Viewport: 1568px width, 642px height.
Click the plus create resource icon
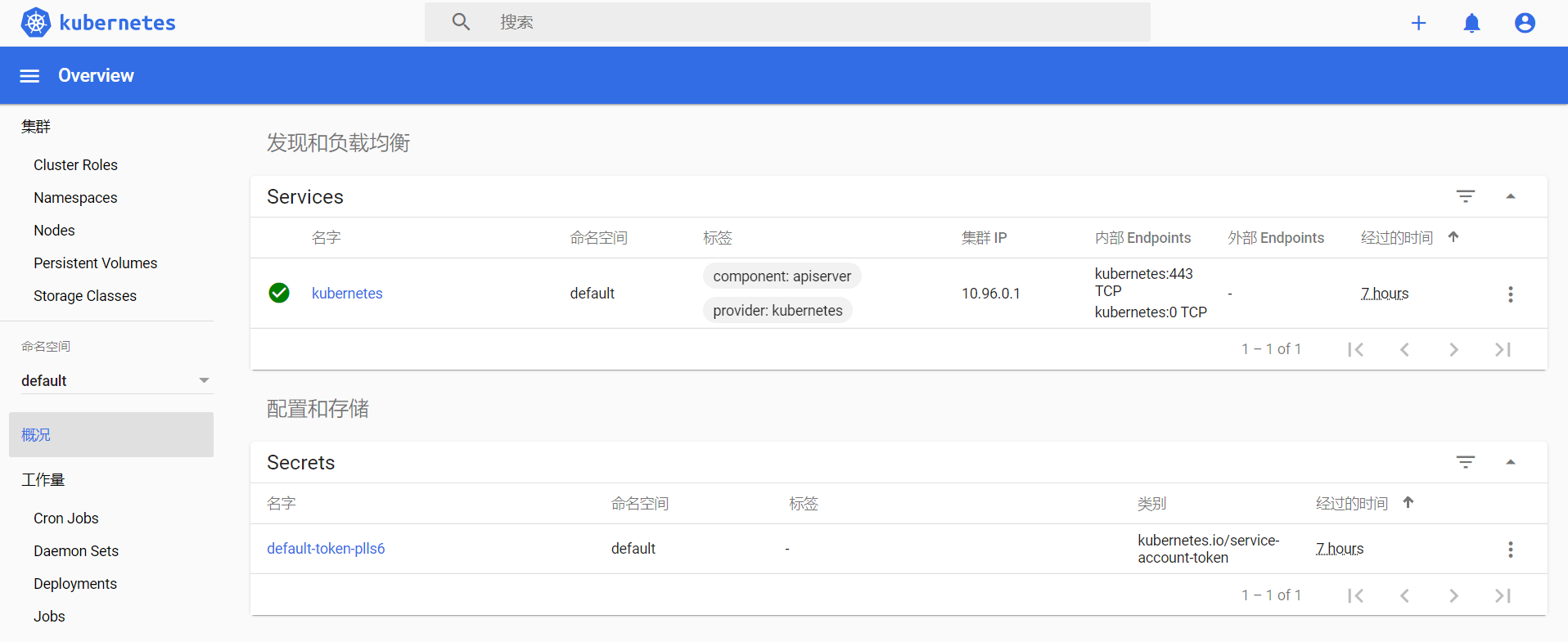[1418, 23]
